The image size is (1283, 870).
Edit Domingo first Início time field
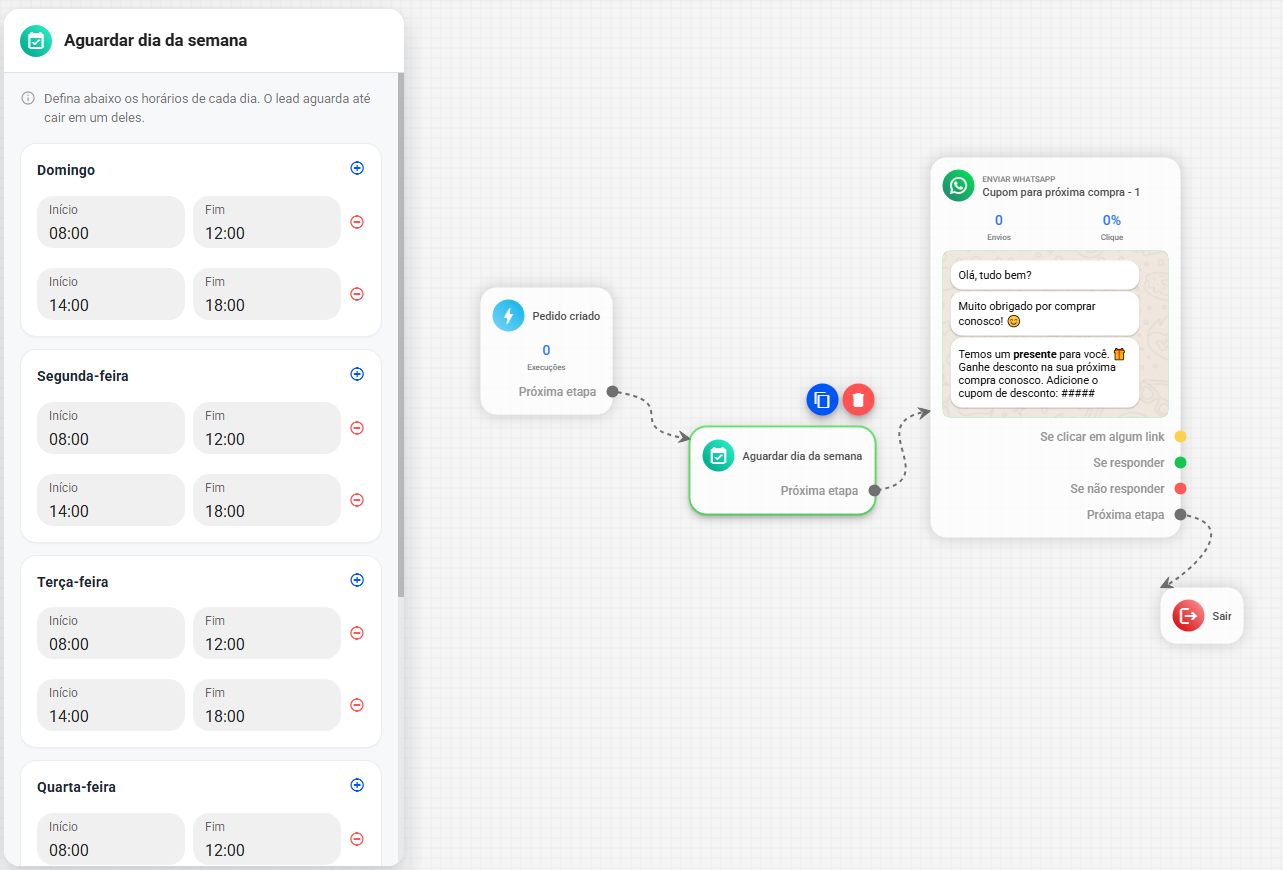point(111,222)
